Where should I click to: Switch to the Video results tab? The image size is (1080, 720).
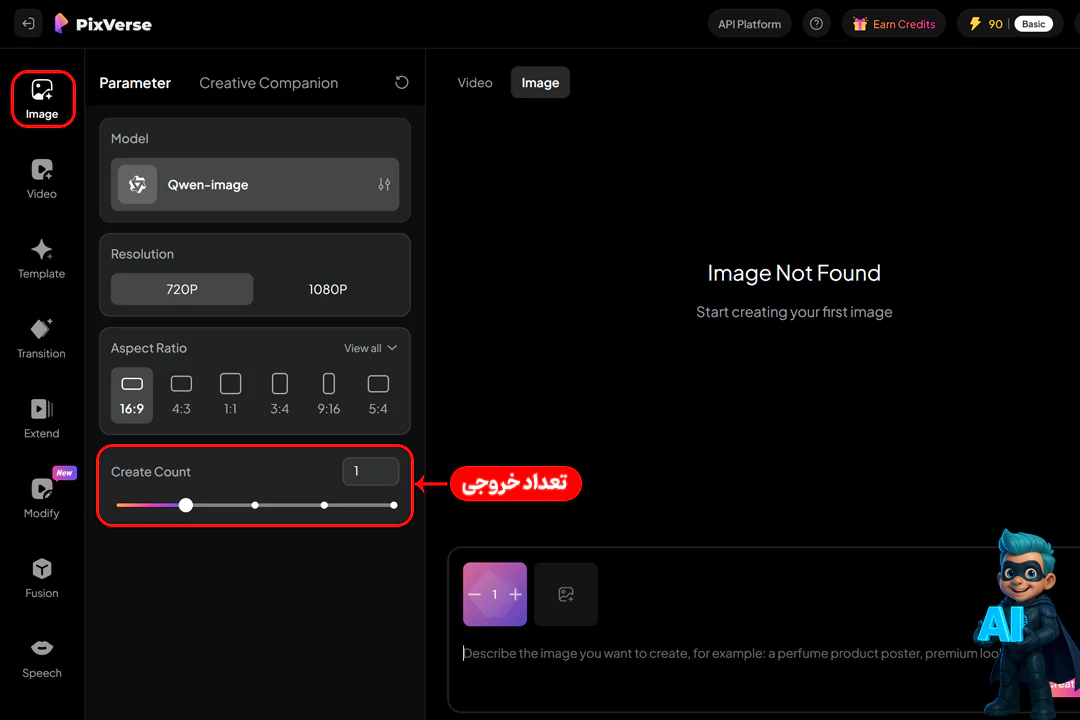click(x=475, y=83)
